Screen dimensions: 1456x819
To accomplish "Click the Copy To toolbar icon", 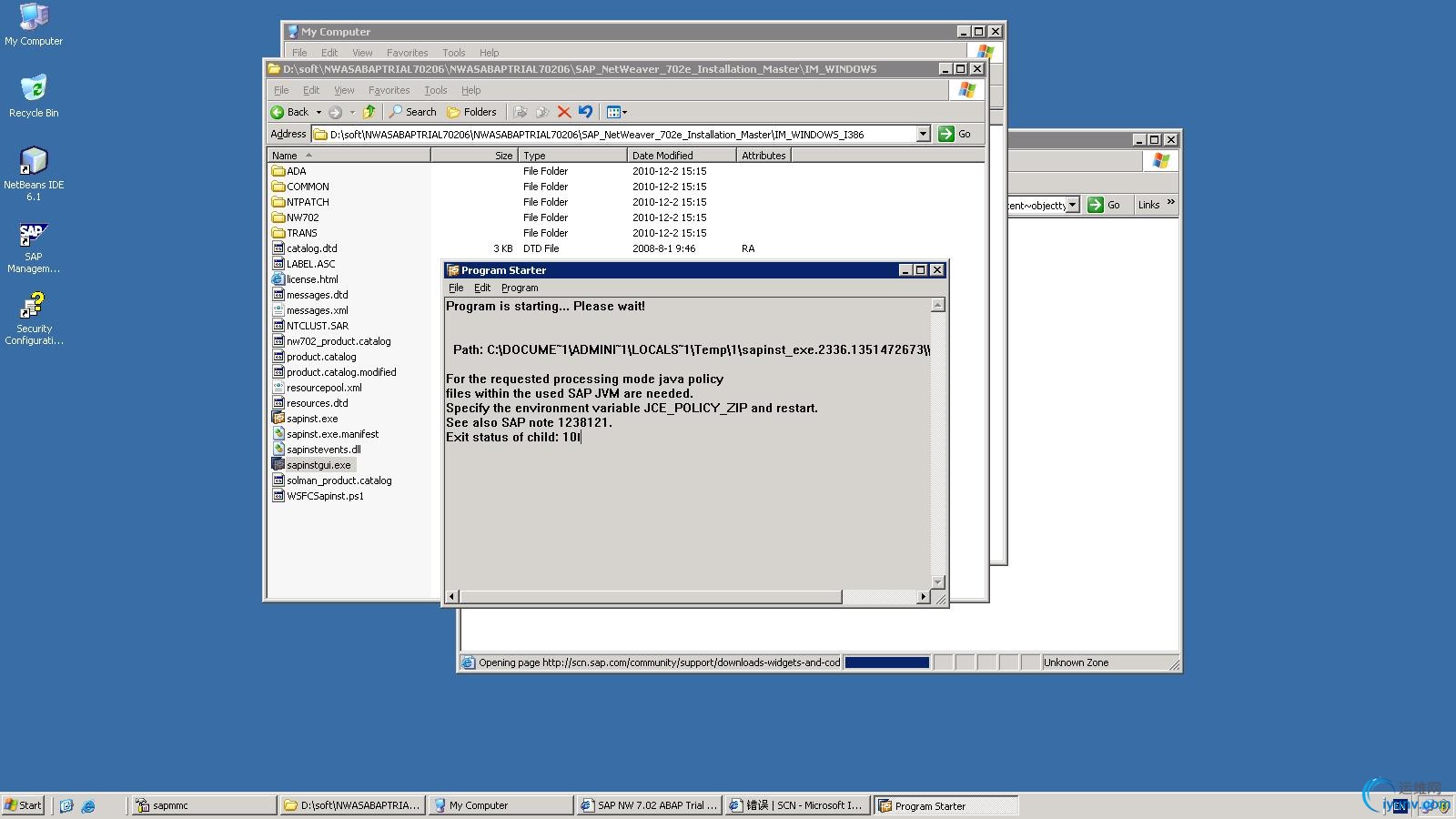I will click(x=542, y=112).
